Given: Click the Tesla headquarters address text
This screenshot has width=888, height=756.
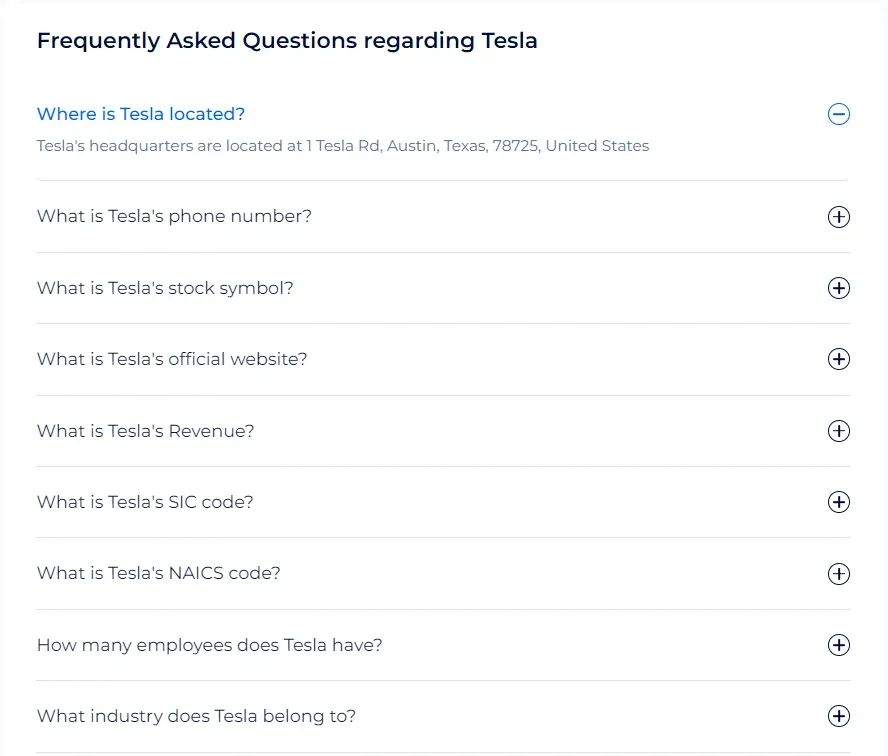Looking at the screenshot, I should click(x=343, y=146).
